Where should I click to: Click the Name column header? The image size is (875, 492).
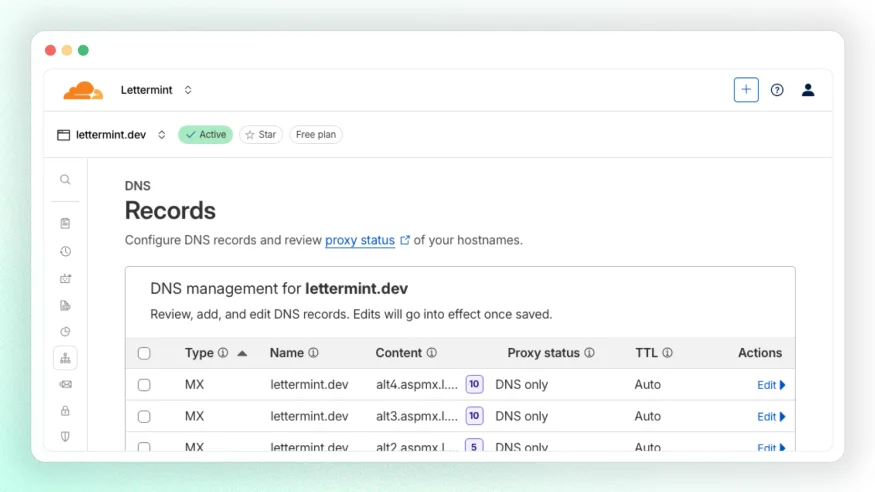tap(287, 353)
